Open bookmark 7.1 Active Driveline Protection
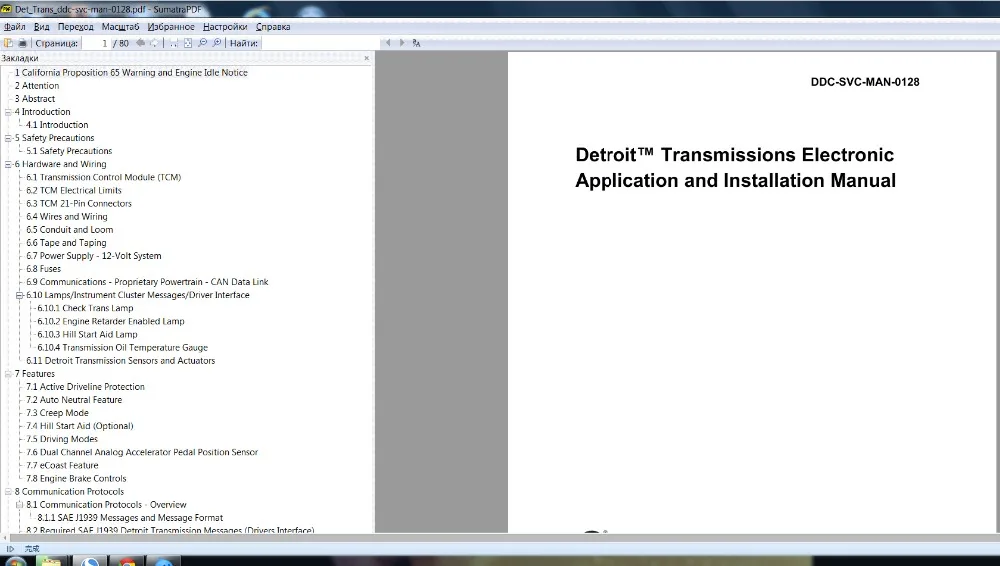Viewport: 1000px width, 566px height. tap(85, 387)
